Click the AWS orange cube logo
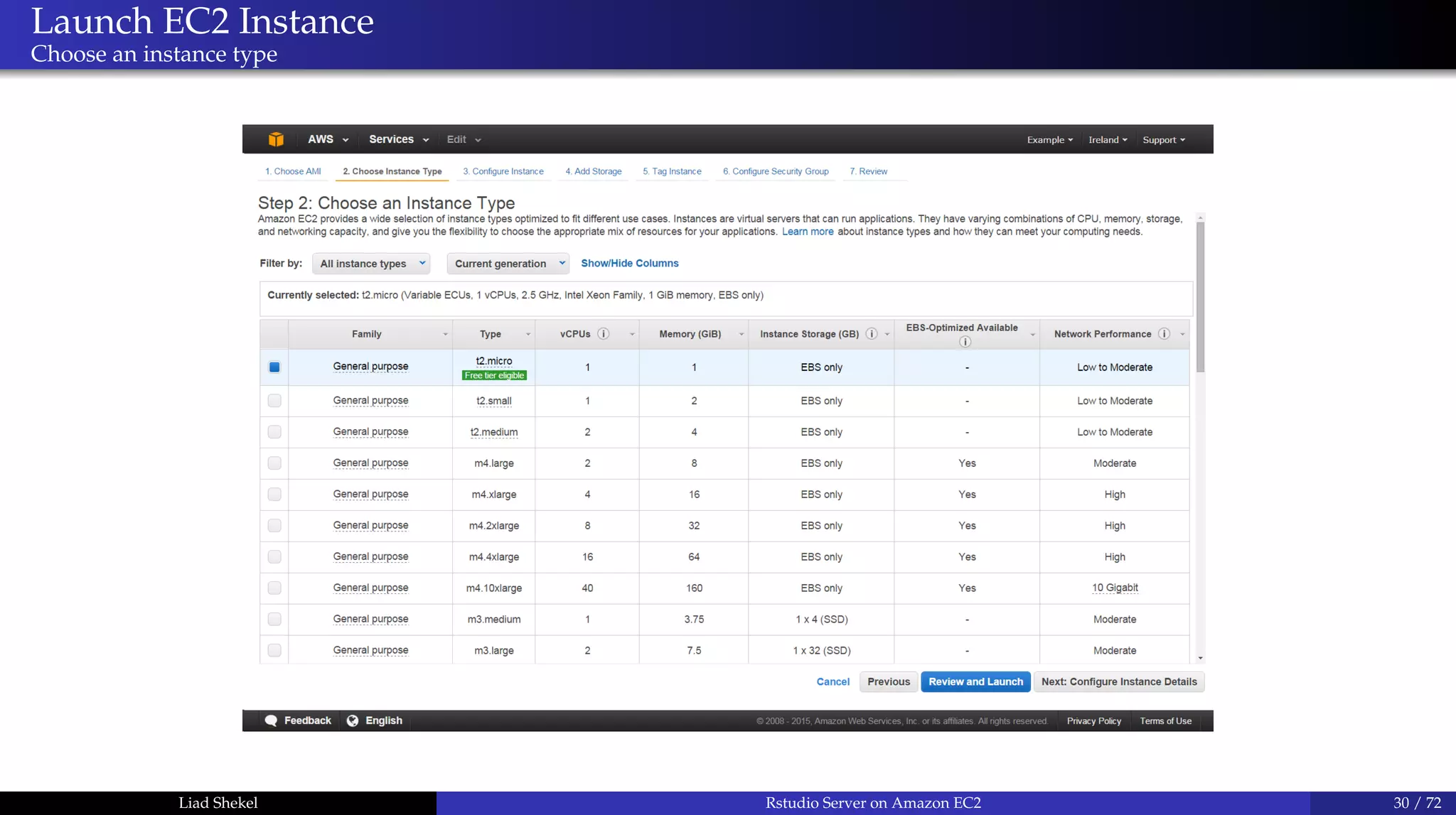The height and width of the screenshot is (815, 1456). 276,139
